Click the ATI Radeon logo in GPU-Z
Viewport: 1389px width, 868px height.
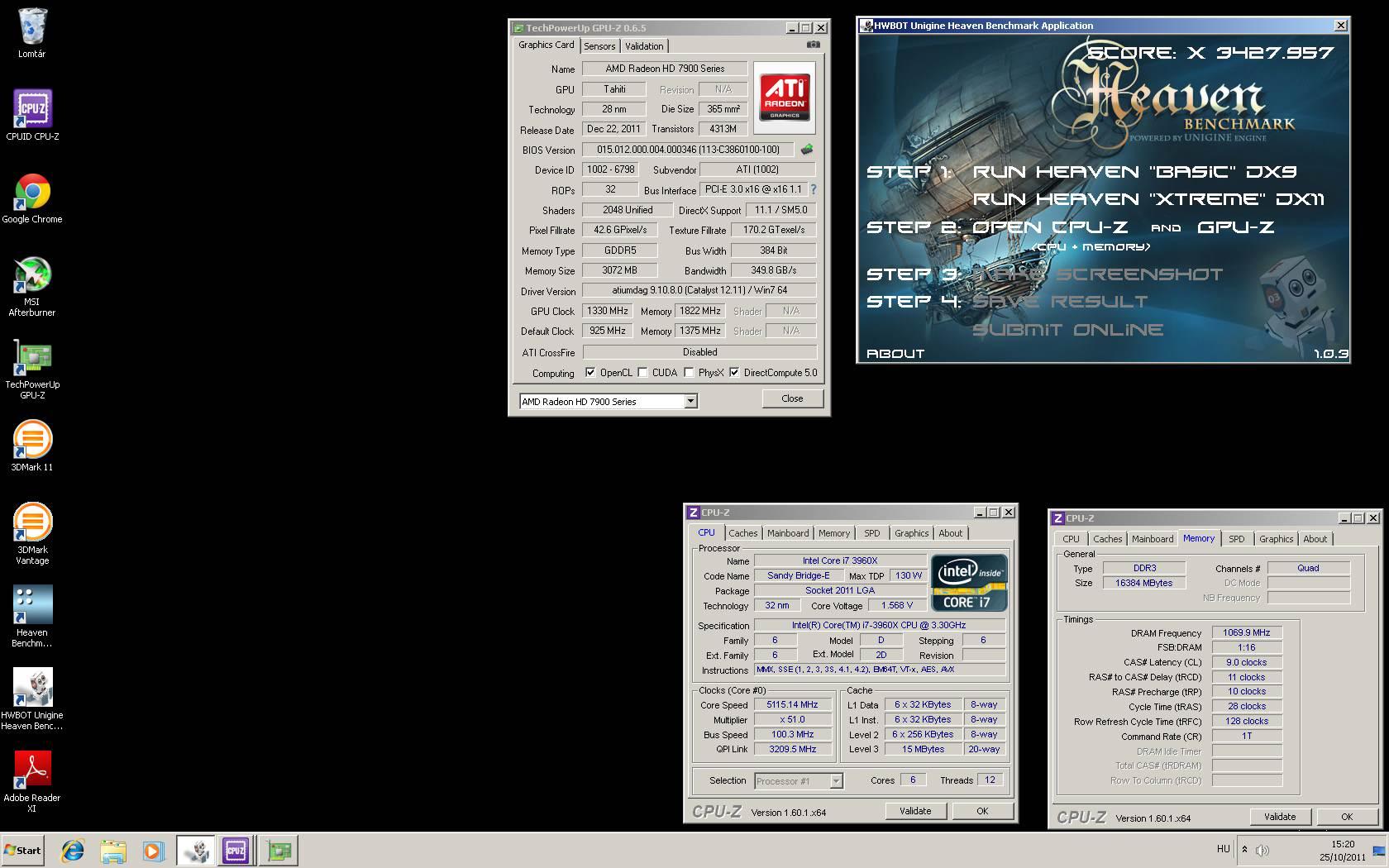[784, 98]
